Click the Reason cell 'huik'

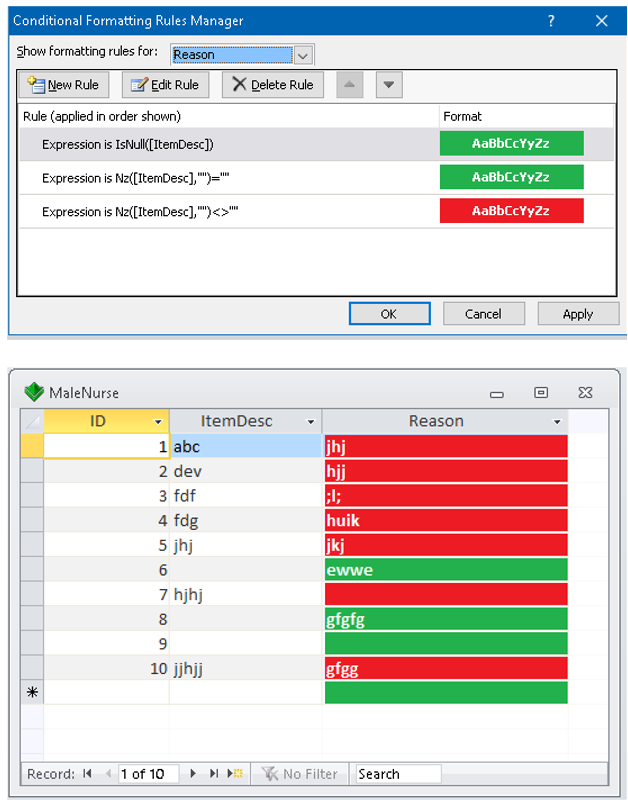(446, 520)
